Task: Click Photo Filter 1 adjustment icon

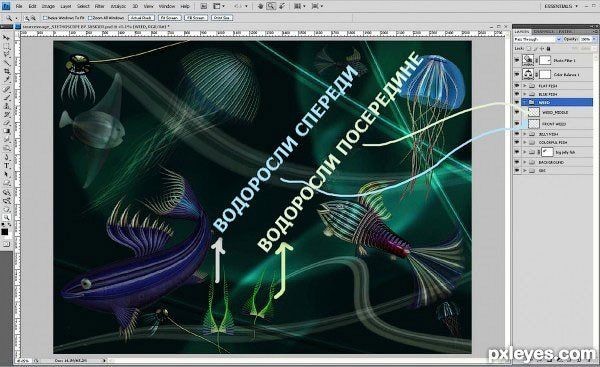Action: [528, 60]
